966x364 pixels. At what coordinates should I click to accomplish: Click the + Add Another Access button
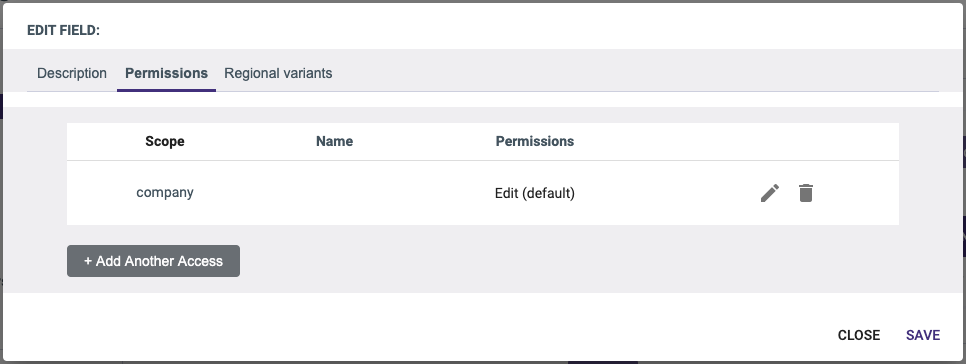click(153, 261)
